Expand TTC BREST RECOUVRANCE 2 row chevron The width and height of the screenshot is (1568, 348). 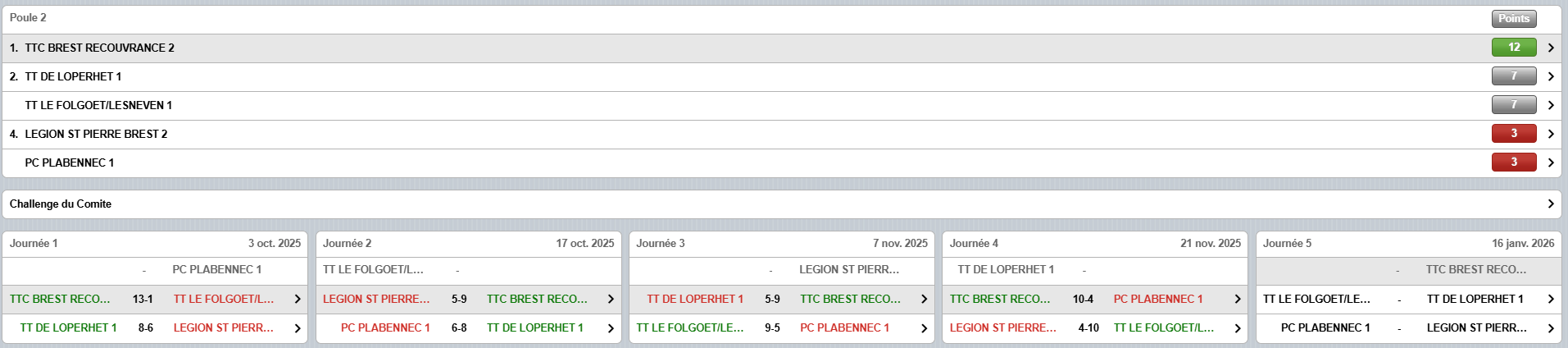1550,48
